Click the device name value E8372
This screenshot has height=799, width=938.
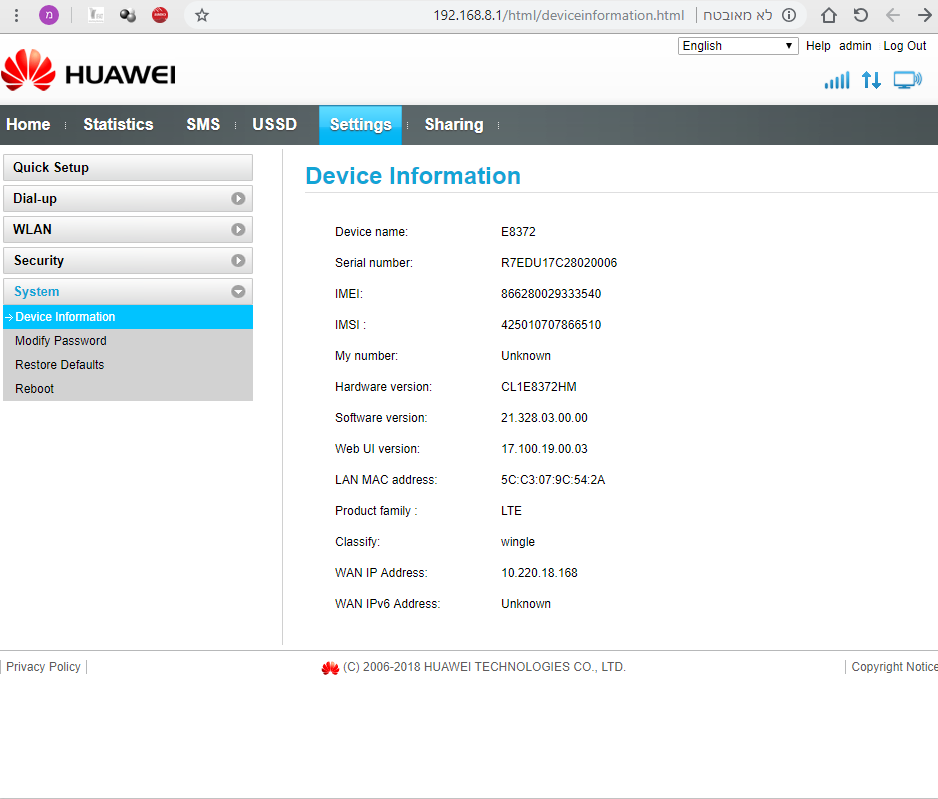pyautogui.click(x=518, y=232)
